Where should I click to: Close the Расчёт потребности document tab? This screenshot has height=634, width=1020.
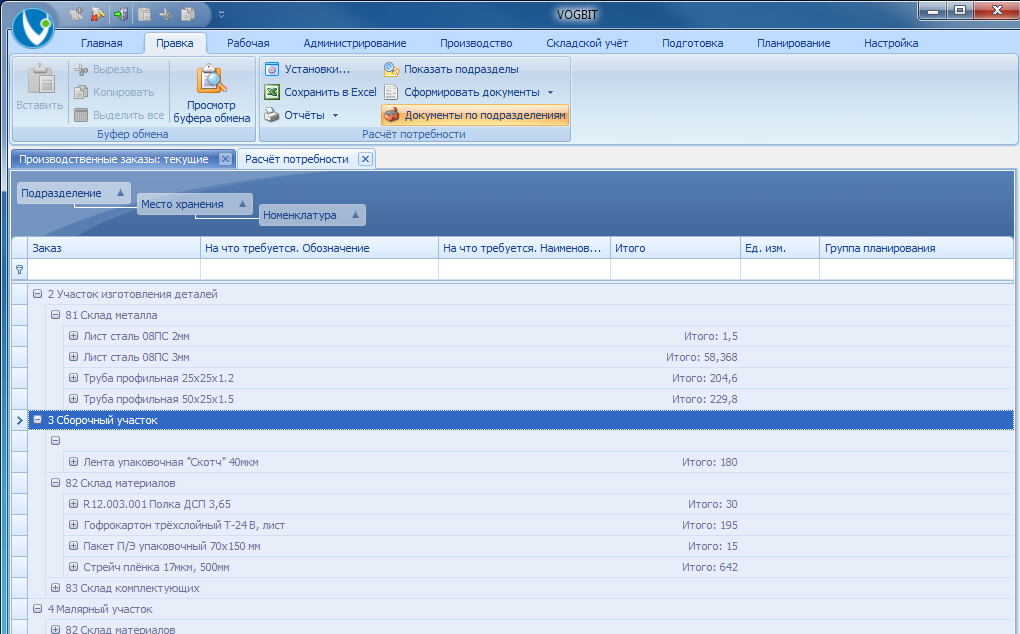[365, 159]
